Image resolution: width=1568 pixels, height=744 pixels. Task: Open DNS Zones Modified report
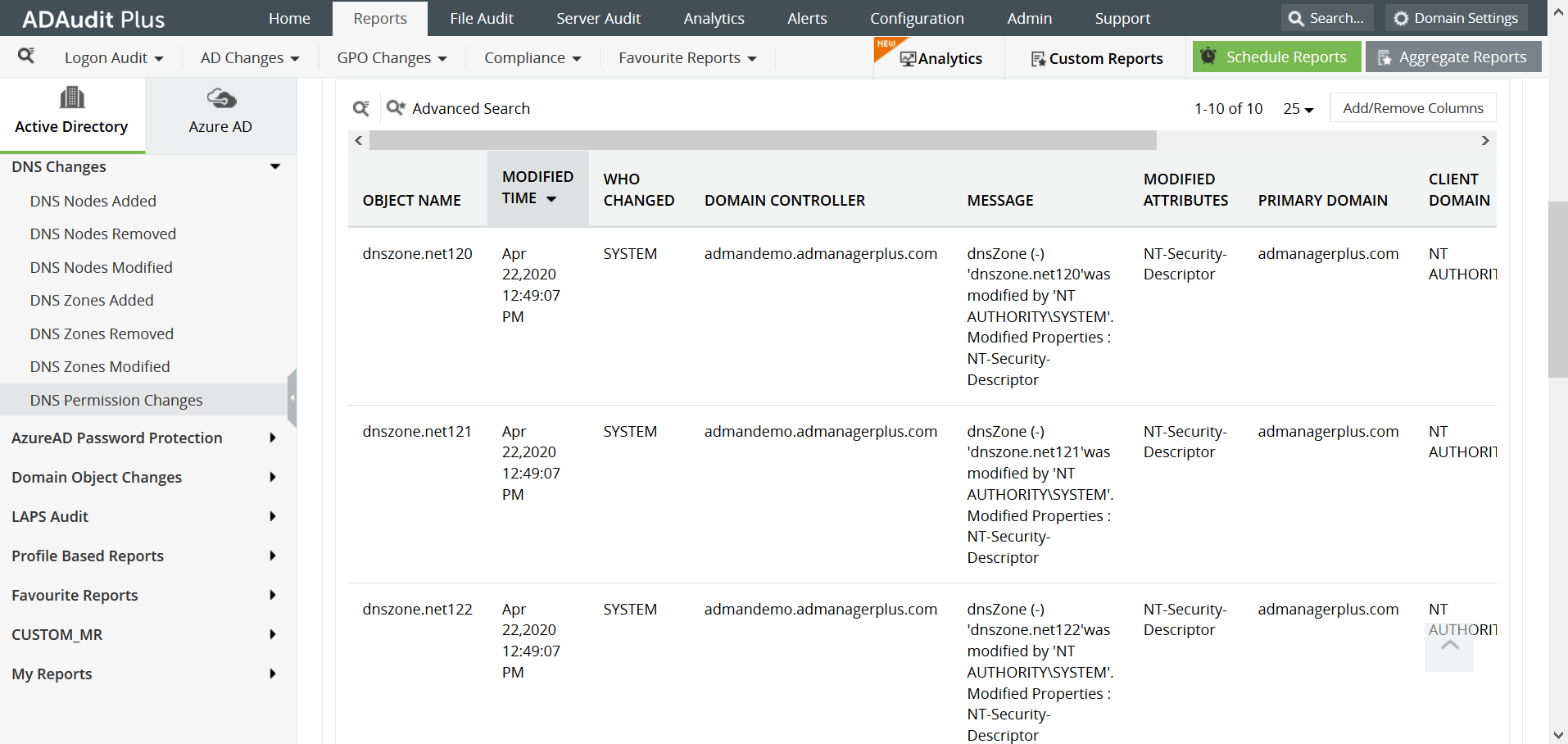click(x=100, y=366)
